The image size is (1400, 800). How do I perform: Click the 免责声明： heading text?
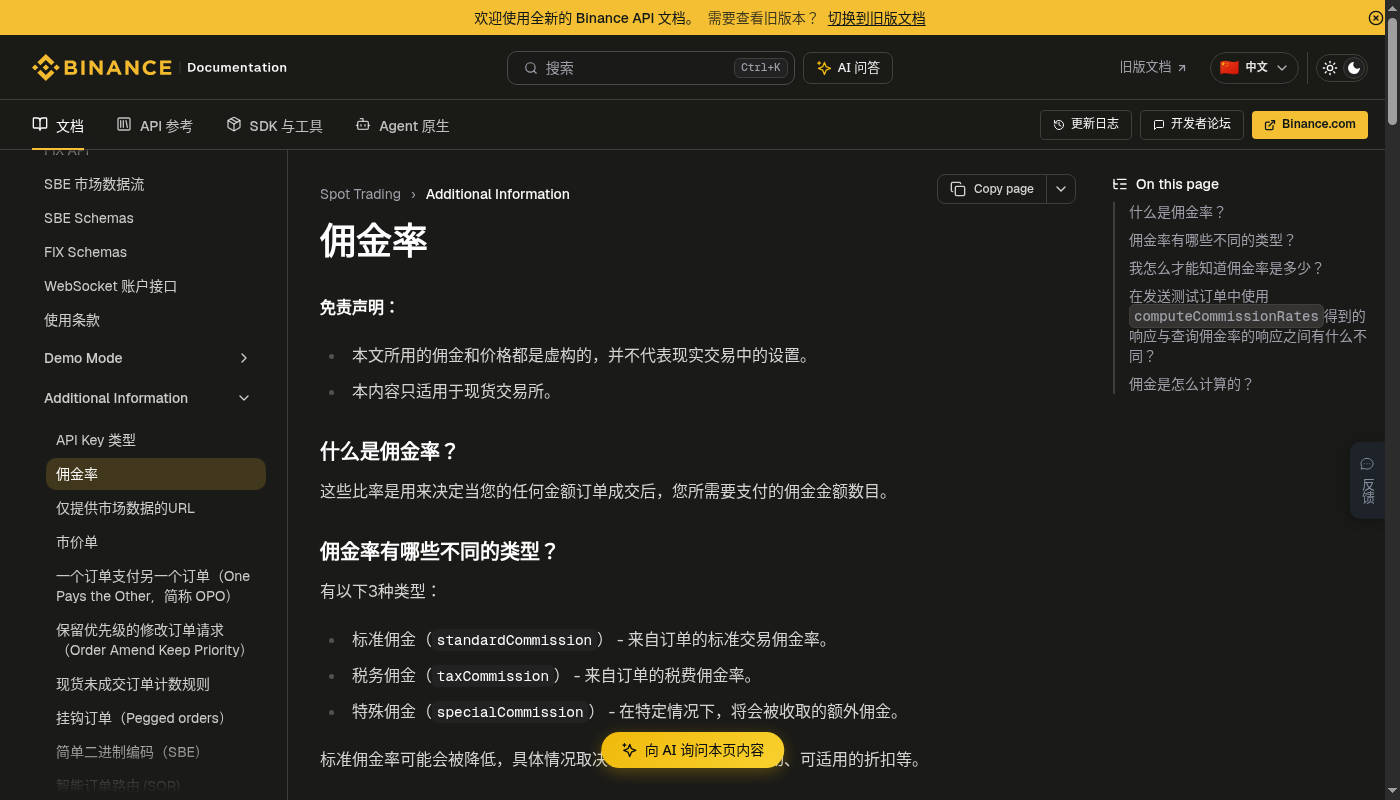[359, 307]
